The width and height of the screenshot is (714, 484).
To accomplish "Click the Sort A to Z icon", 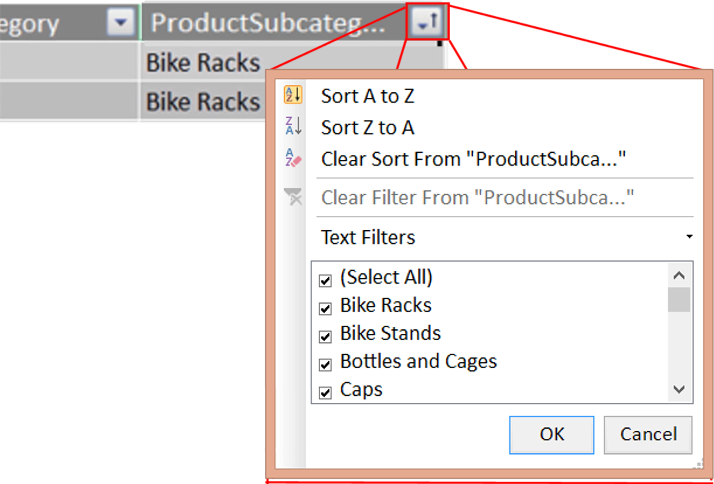I will [x=293, y=96].
